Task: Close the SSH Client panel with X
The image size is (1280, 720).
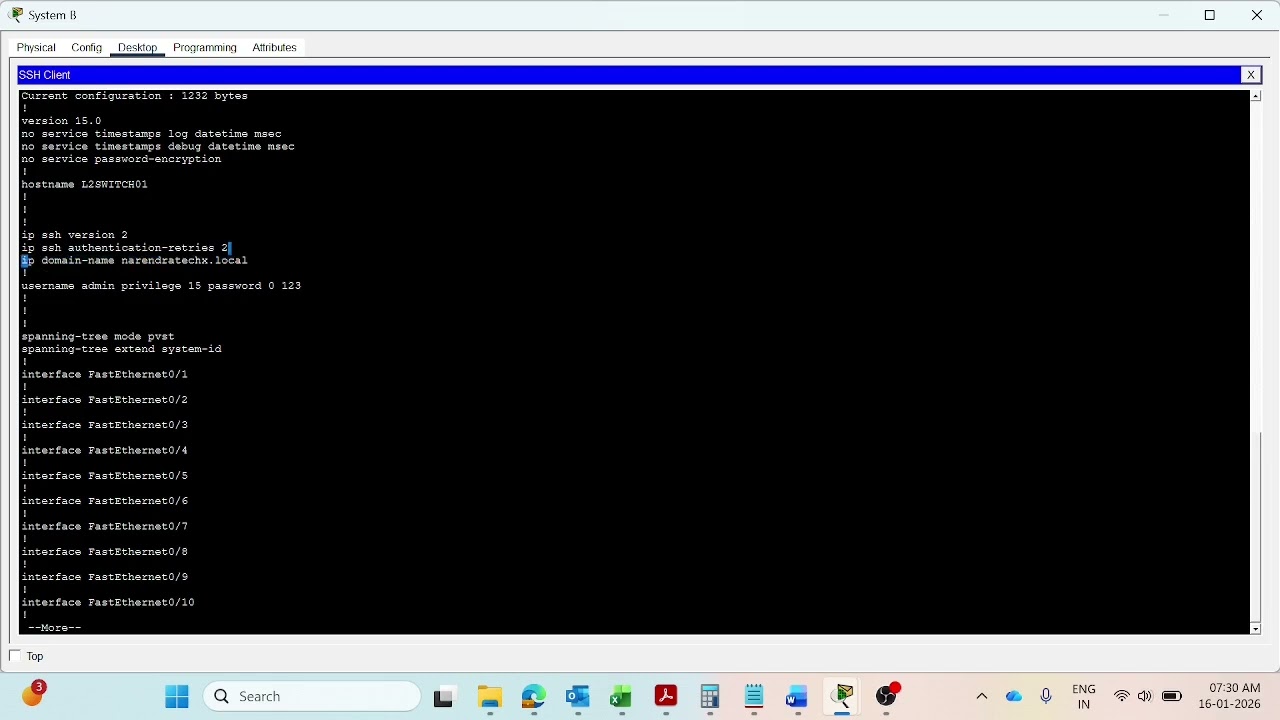Action: coord(1250,75)
